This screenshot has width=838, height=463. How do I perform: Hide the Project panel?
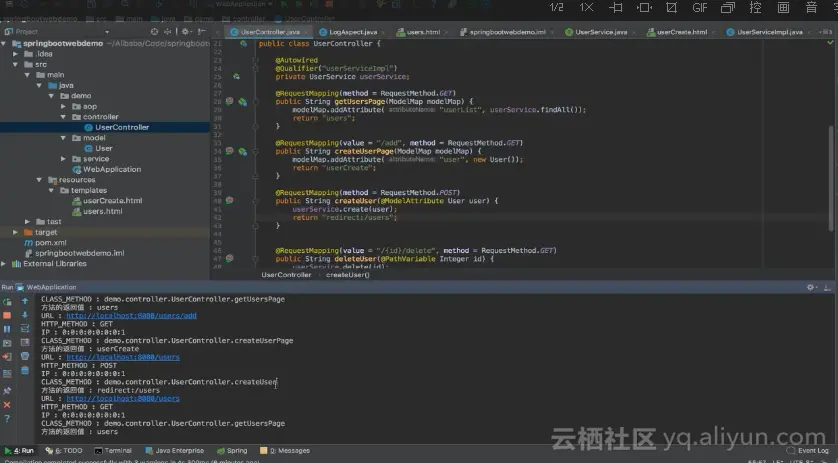click(201, 32)
